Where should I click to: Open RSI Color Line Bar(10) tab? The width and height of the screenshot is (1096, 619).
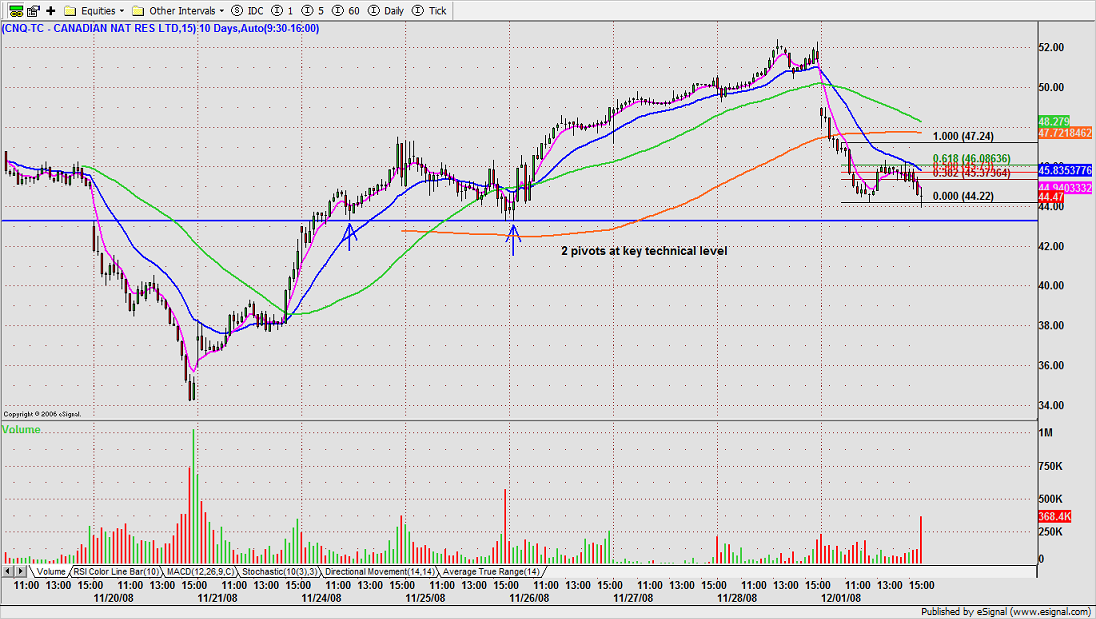[x=116, y=571]
